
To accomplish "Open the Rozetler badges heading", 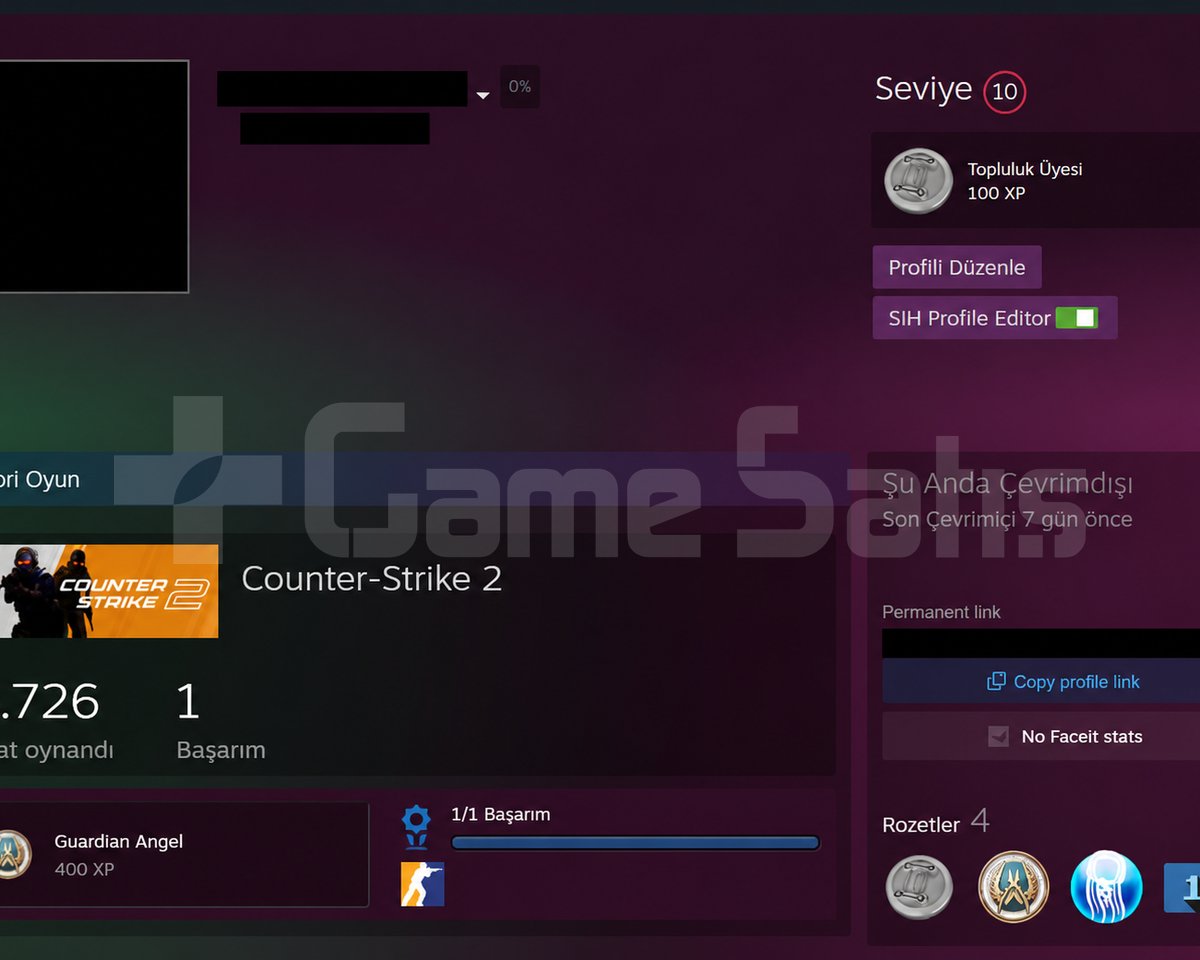I will [x=921, y=825].
